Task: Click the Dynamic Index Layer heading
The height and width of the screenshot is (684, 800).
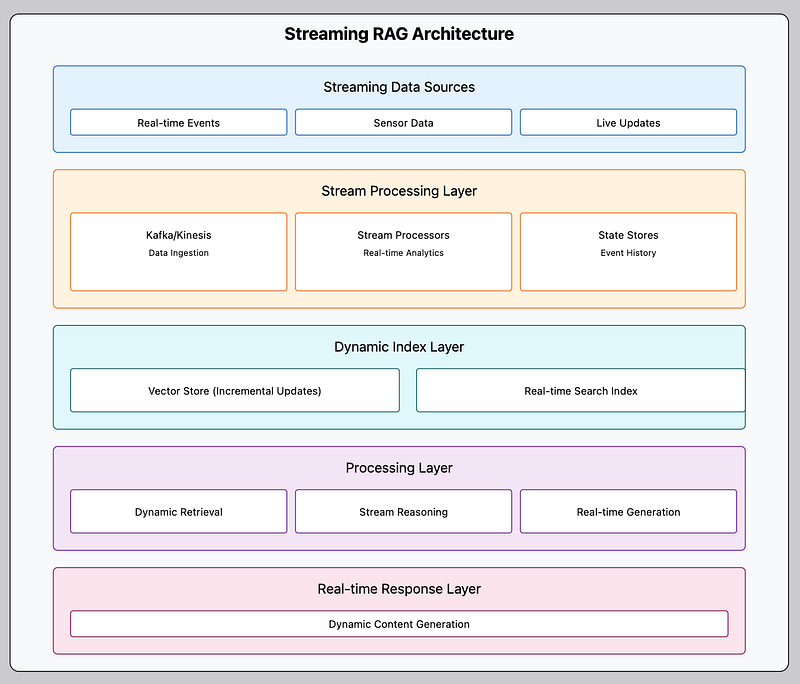Action: [x=399, y=347]
